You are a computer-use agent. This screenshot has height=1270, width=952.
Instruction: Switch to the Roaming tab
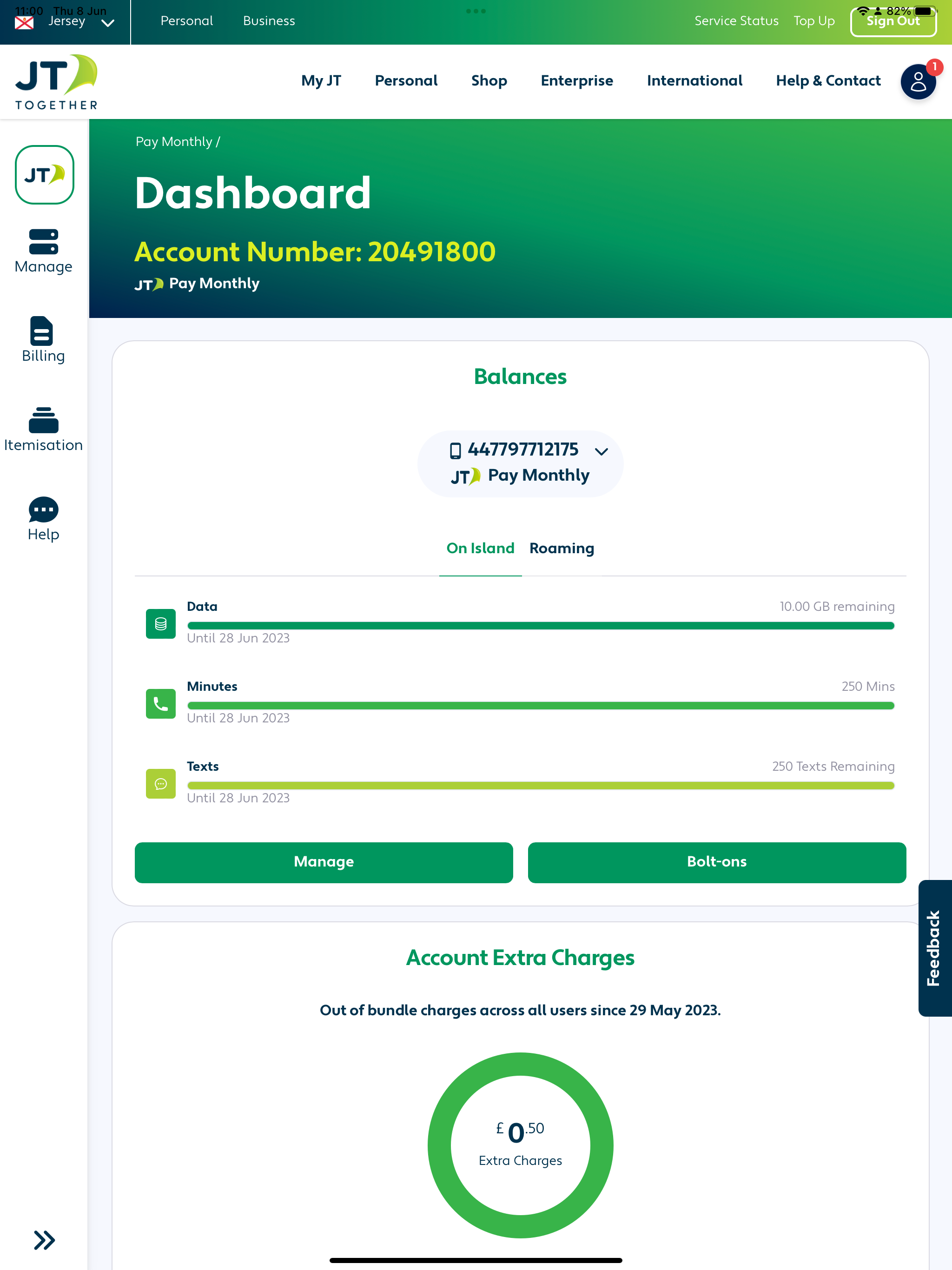pos(561,549)
